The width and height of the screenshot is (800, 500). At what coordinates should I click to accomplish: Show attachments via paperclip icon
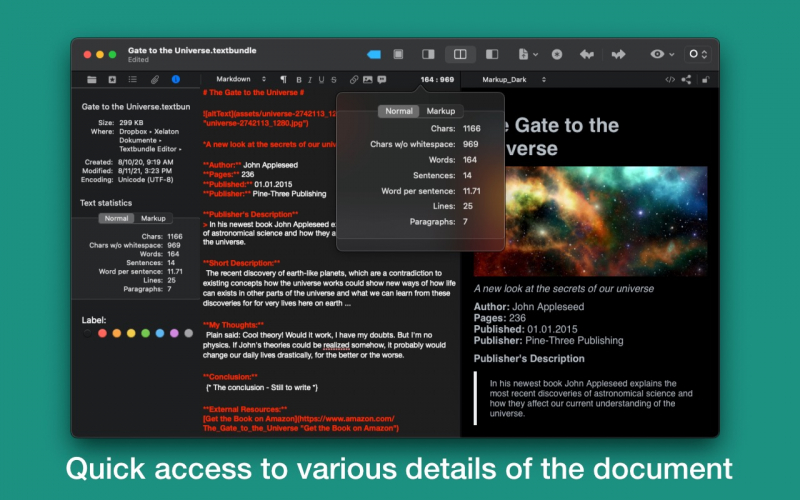click(x=155, y=79)
